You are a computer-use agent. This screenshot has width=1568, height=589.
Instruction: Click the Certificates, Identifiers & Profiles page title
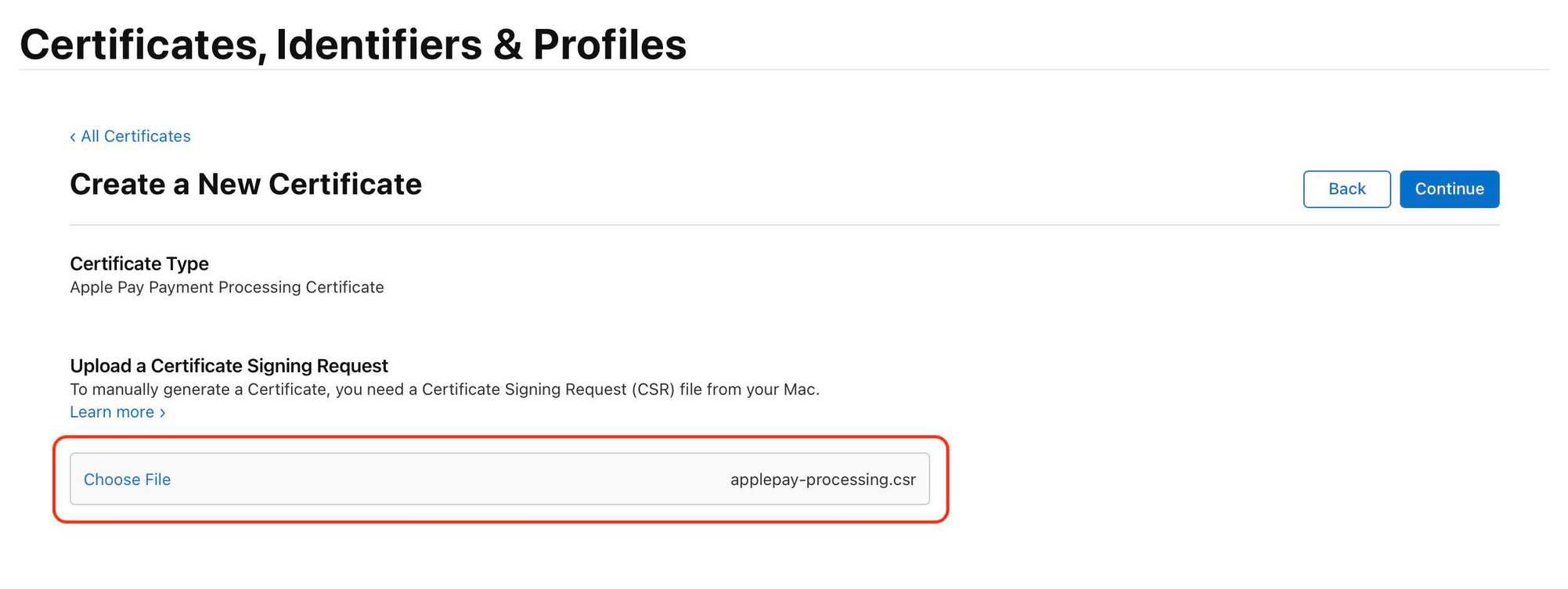354,45
